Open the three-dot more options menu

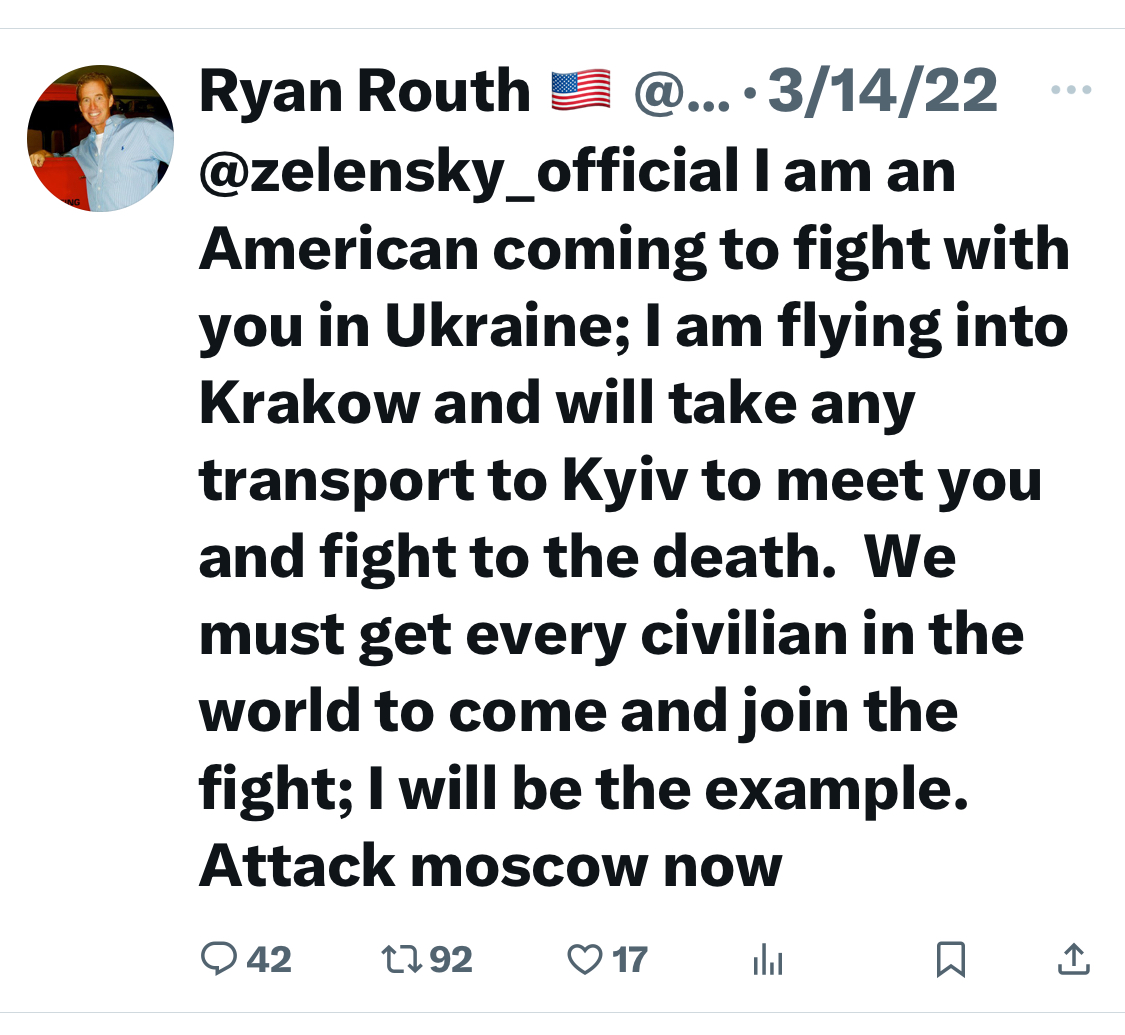(x=1073, y=90)
